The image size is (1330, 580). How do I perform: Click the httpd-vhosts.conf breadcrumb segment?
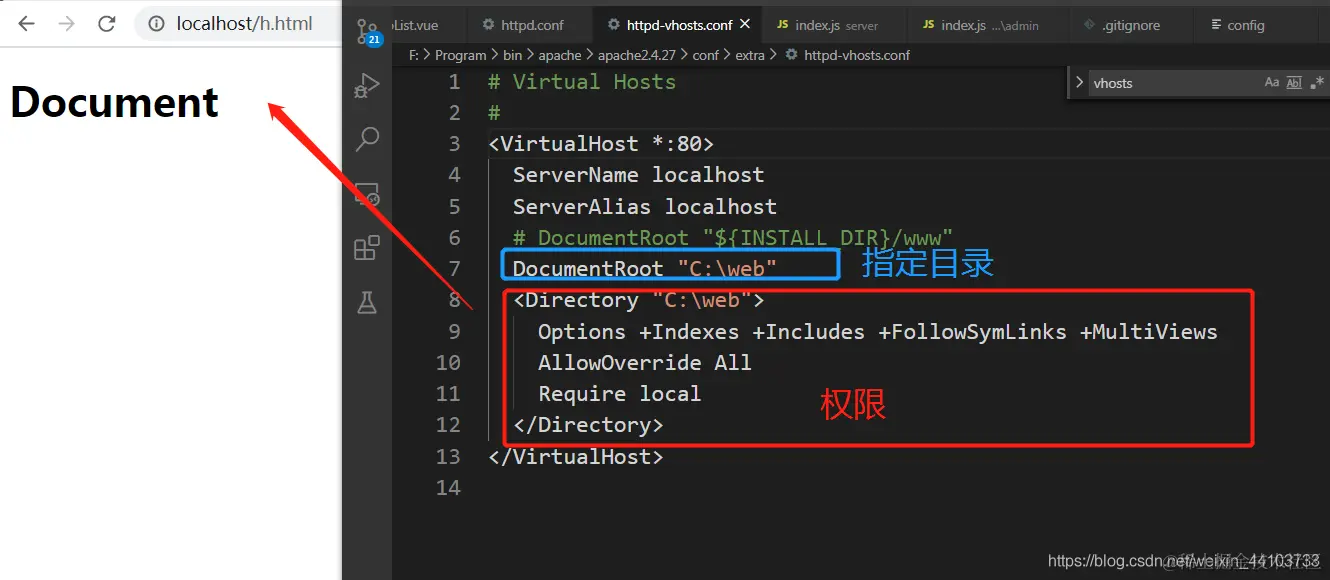pyautogui.click(x=847, y=55)
